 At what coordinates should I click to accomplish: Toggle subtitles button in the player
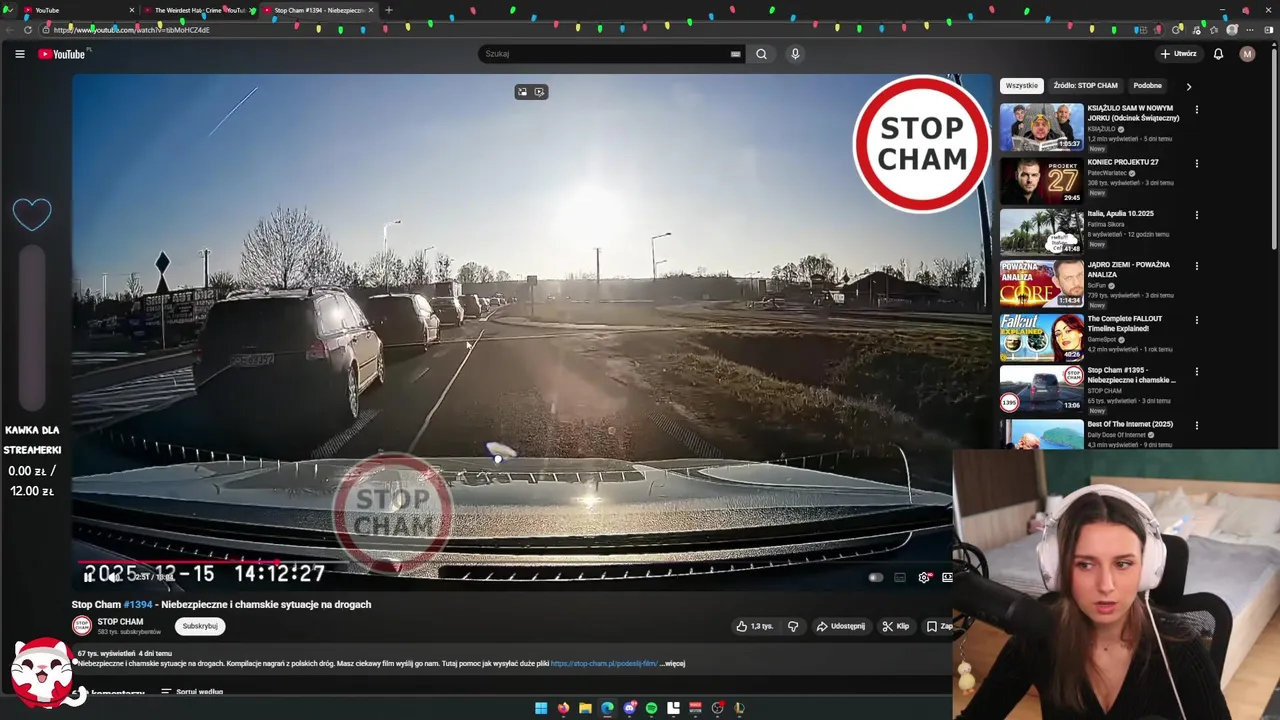pyautogui.click(x=900, y=577)
